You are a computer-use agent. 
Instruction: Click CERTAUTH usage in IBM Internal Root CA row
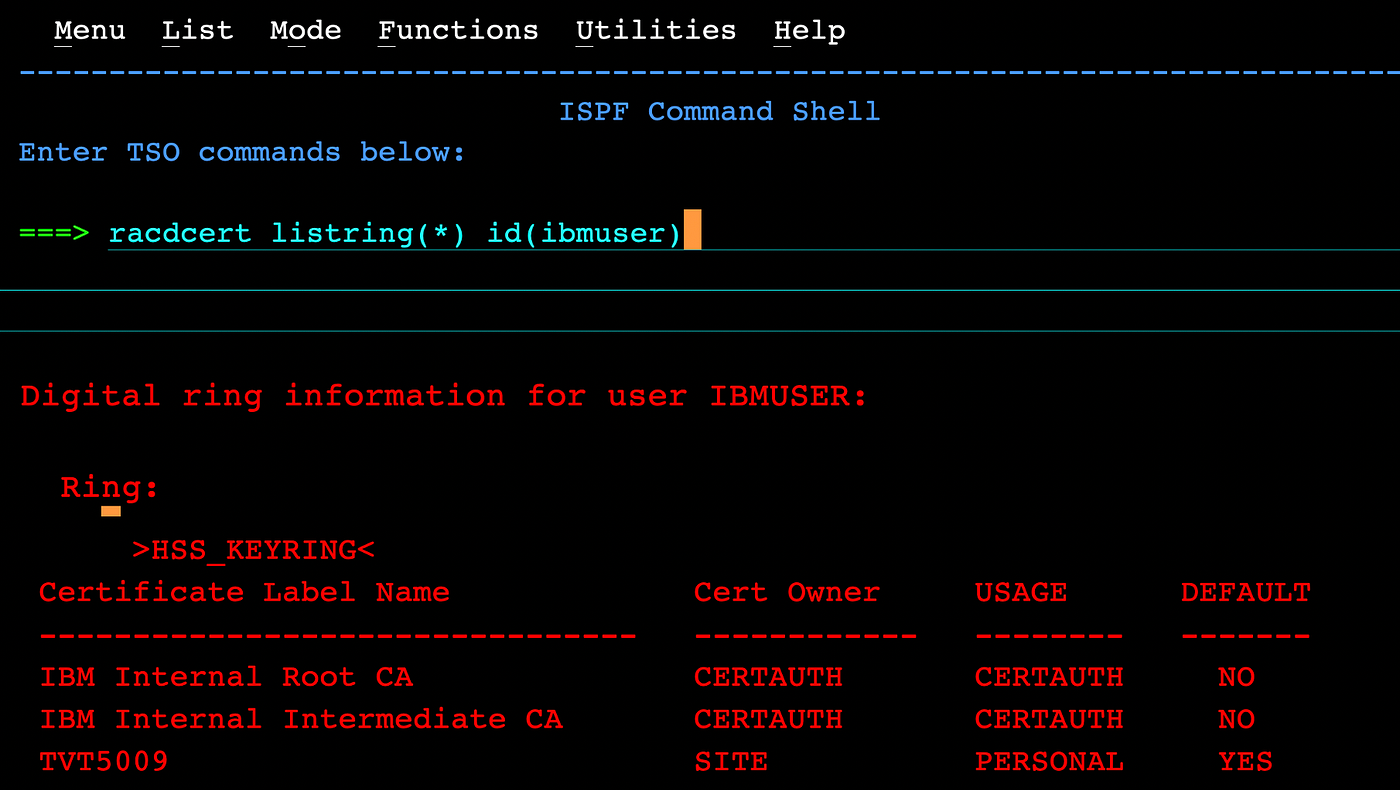[x=1049, y=677]
